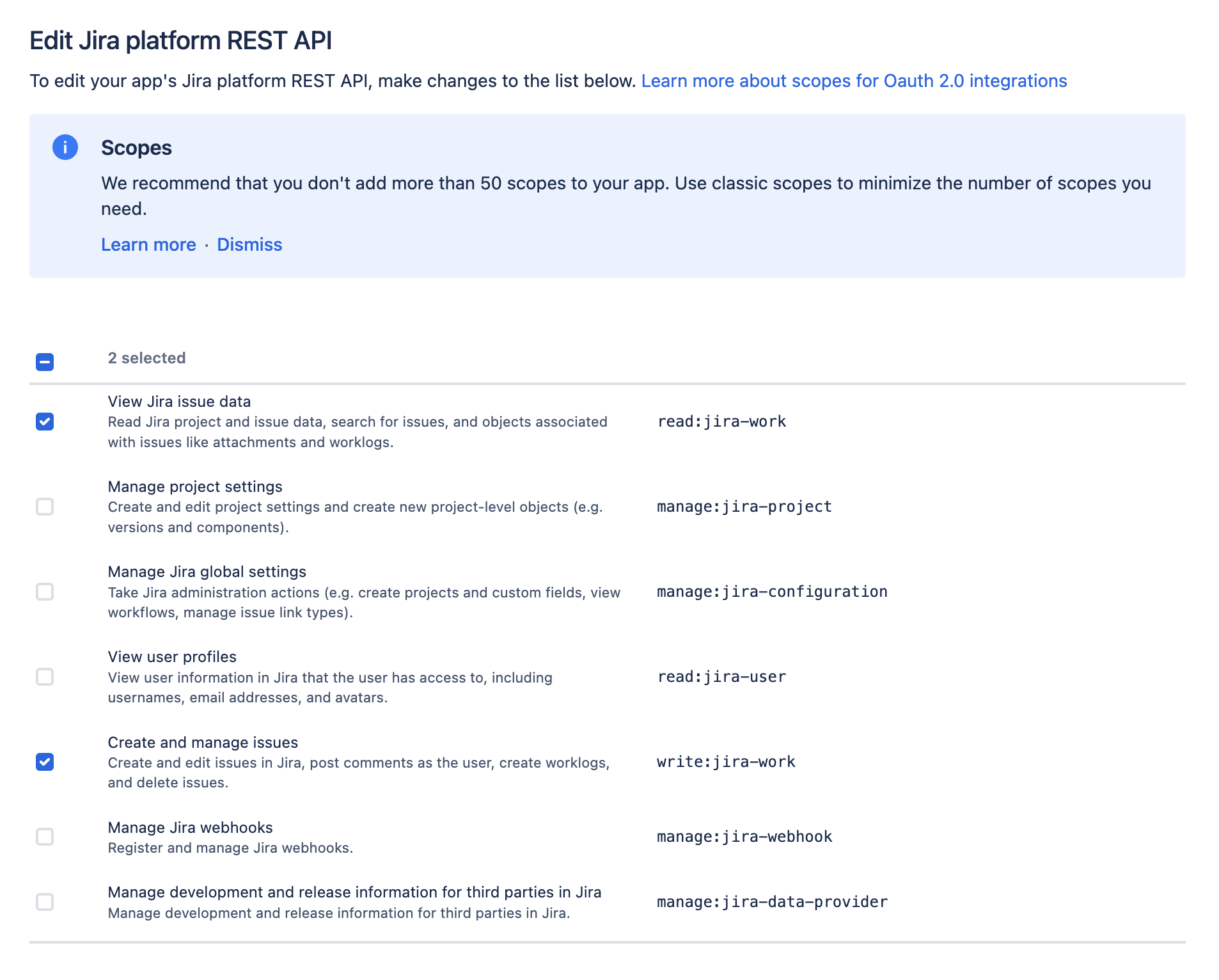Click the 'View user profiles' title
The image size is (1219, 980).
pos(172,657)
